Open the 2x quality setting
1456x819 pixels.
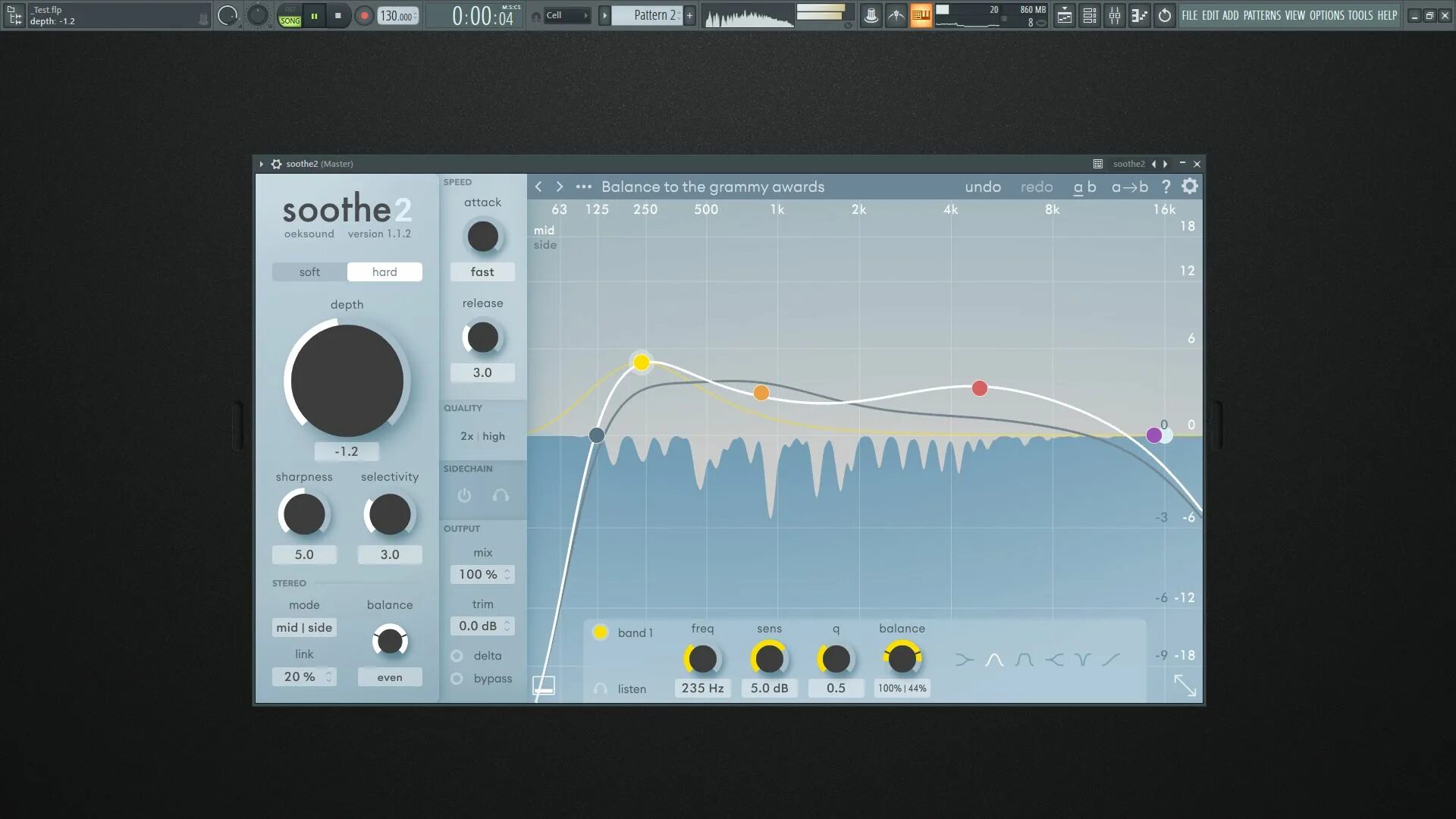point(466,436)
